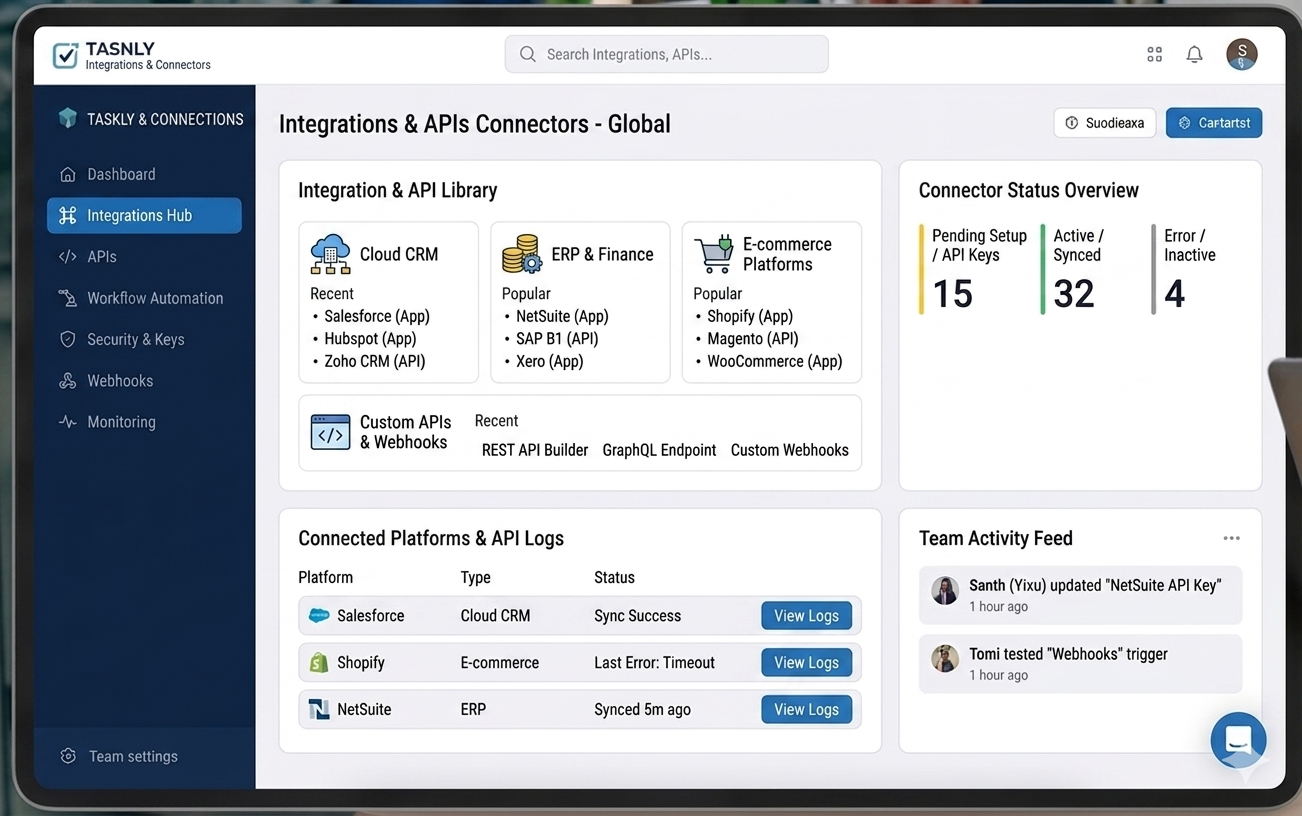Image resolution: width=1302 pixels, height=816 pixels.
Task: Select Xero (App) integration
Action: click(549, 362)
